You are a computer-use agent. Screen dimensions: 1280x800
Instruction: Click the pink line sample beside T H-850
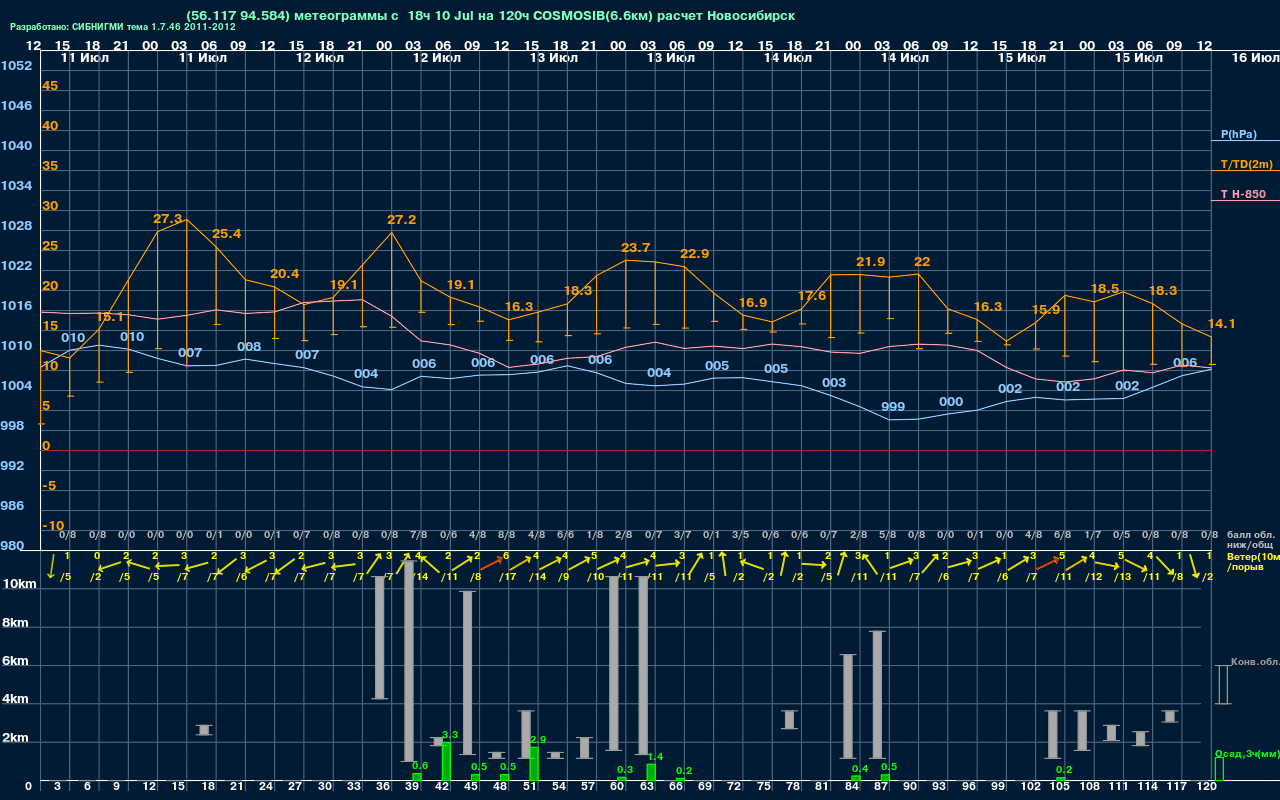click(1245, 201)
